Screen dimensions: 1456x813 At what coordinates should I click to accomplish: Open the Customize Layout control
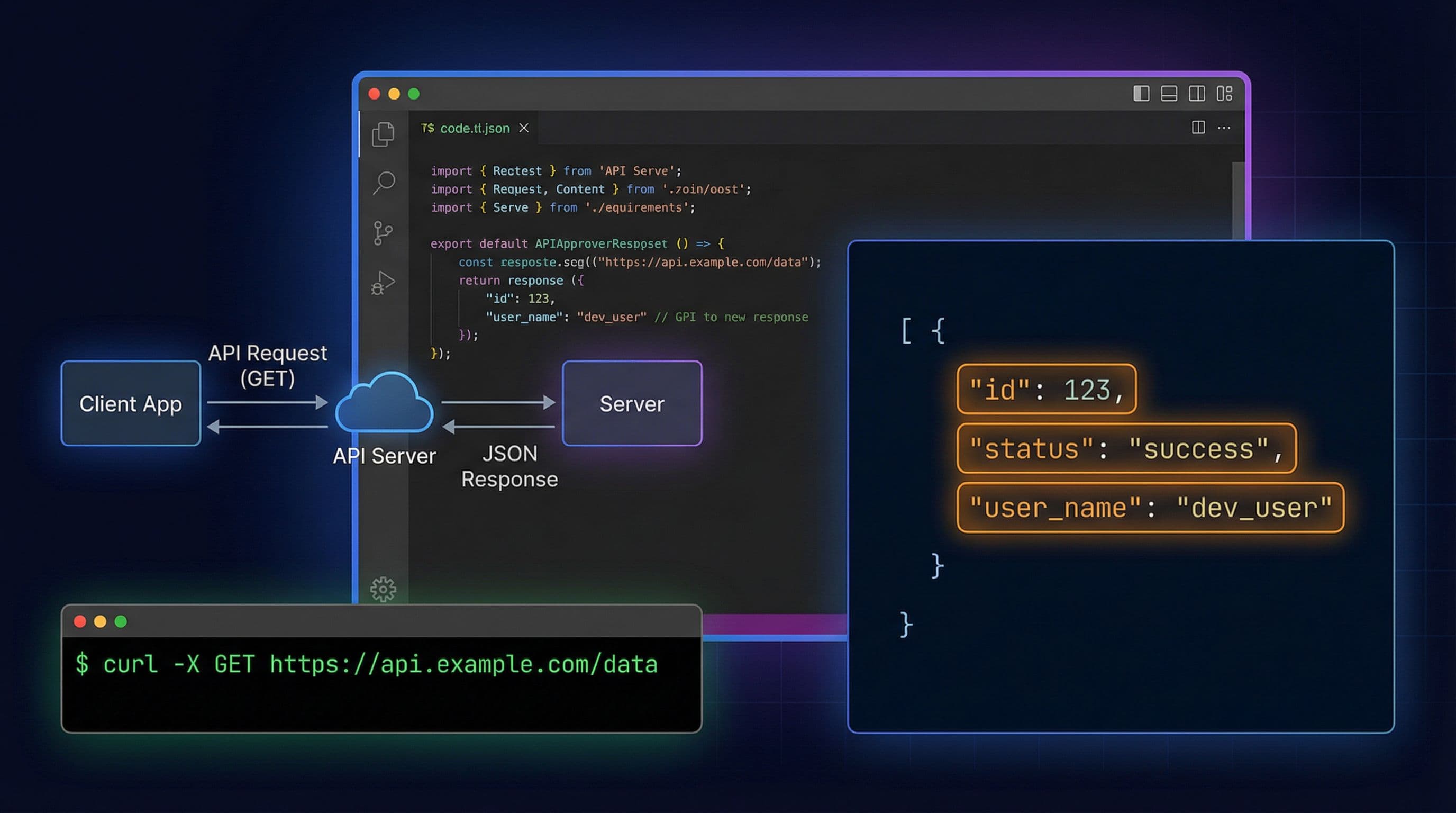(1224, 94)
